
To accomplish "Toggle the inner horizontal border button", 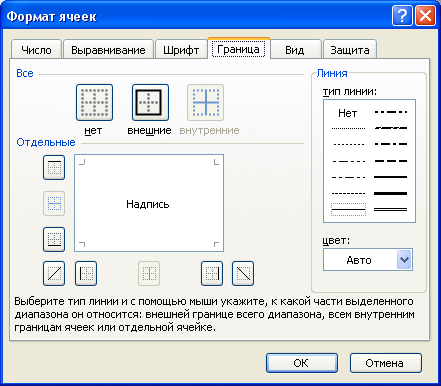I will [x=54, y=203].
